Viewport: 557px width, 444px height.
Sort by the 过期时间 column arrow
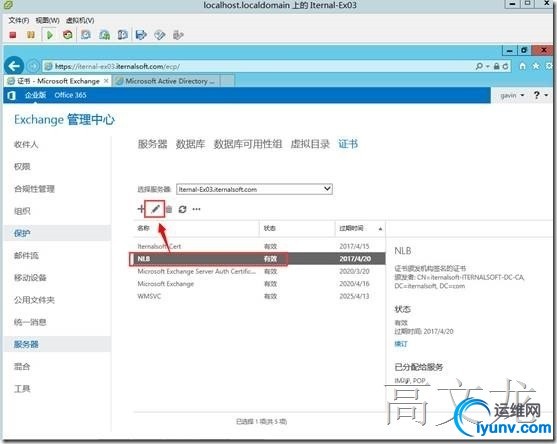[380, 229]
